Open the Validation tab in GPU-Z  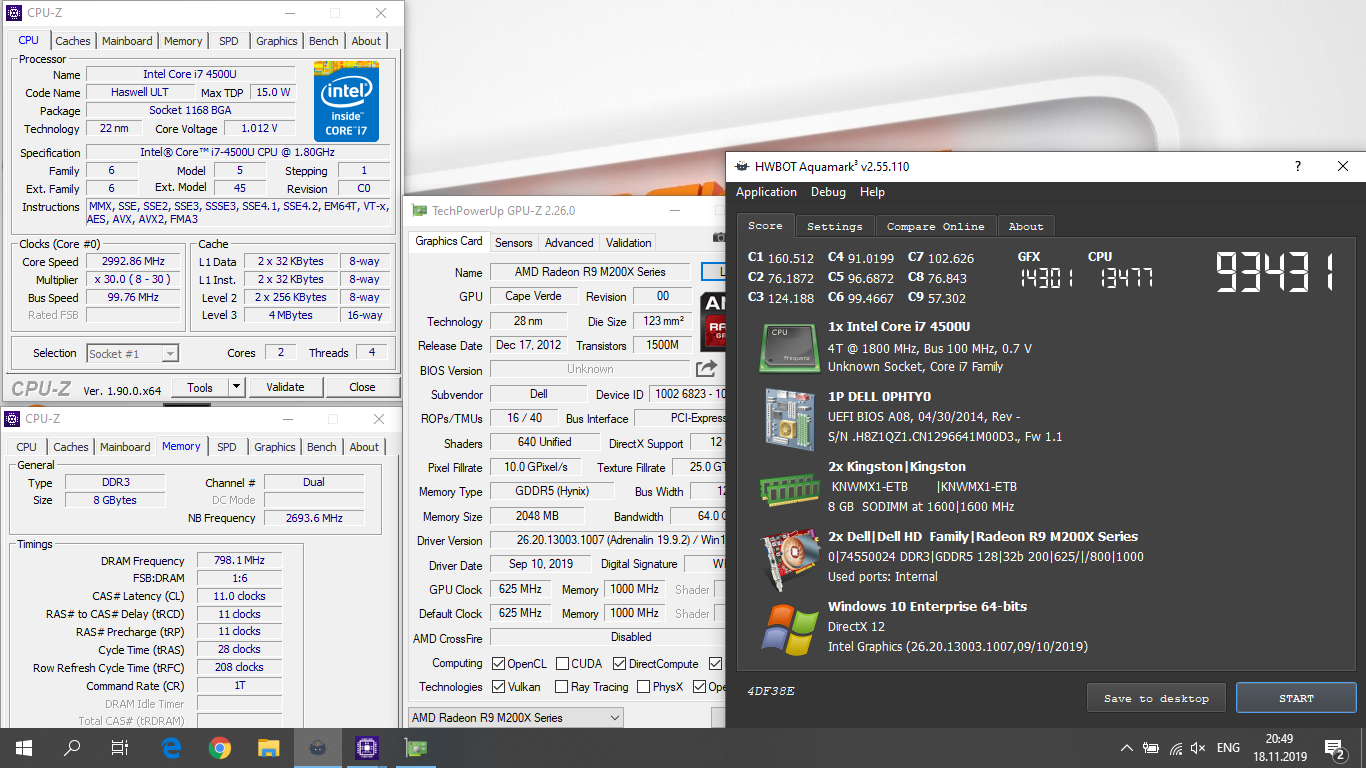click(628, 243)
